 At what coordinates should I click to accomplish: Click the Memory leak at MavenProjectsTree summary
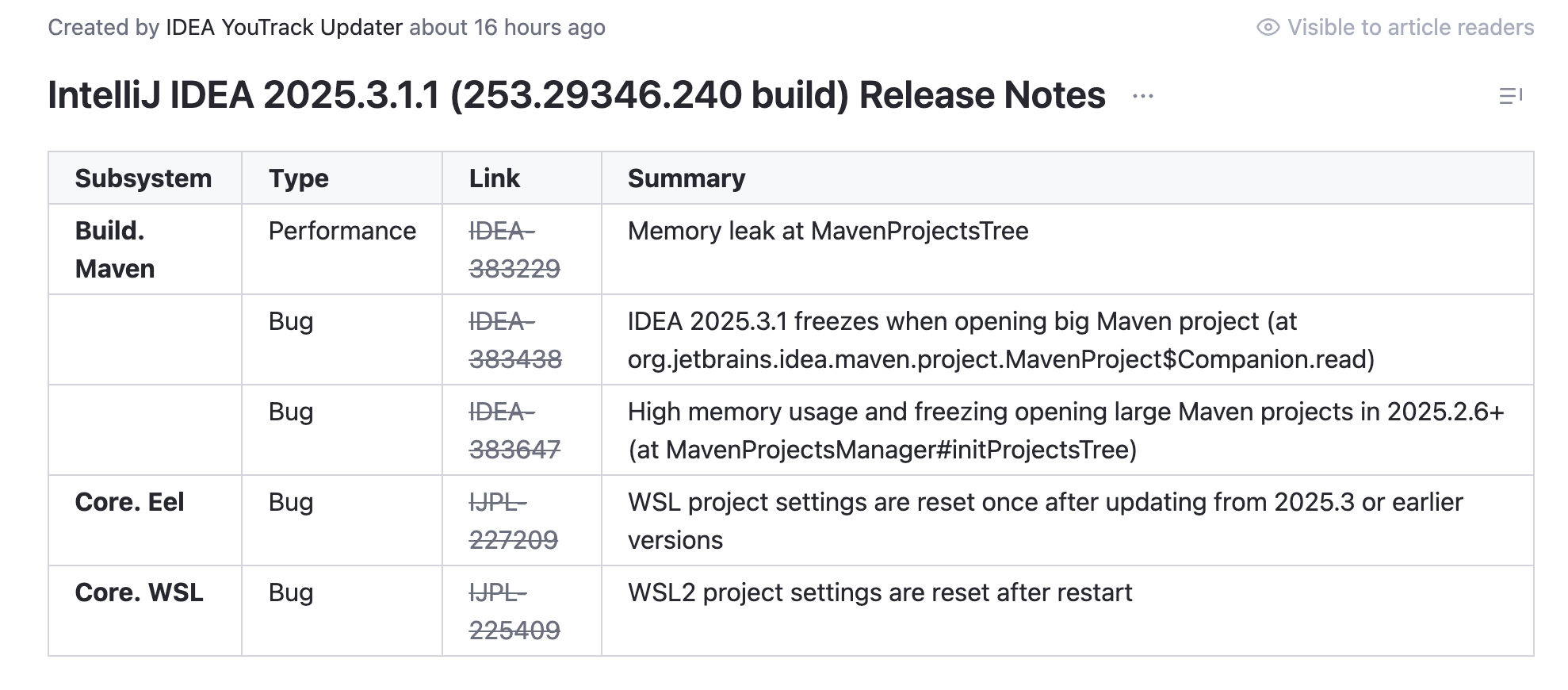[828, 231]
